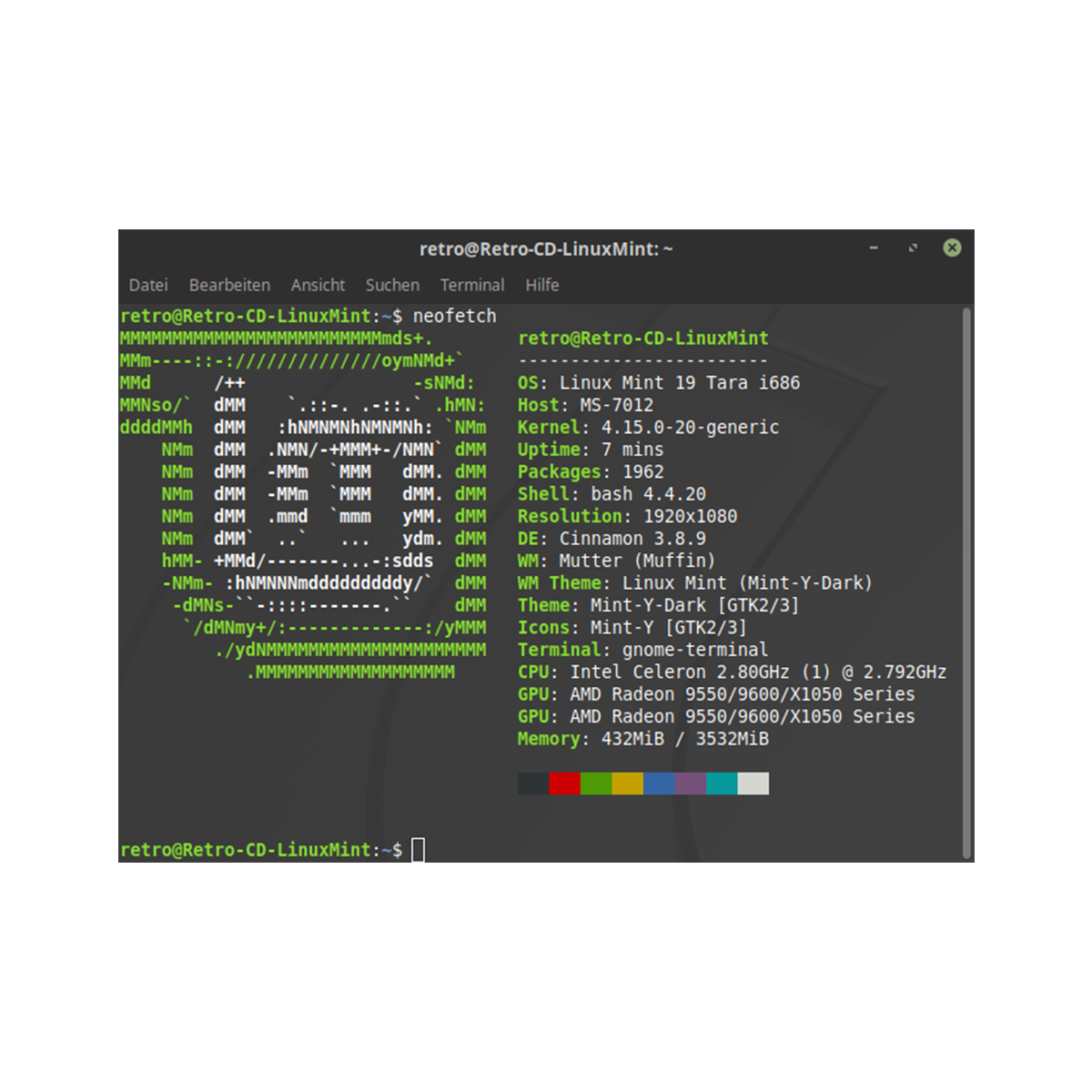Click the window title retro@Retro-CD-LinuxMint
Screen dimensions: 1092x1092
[x=546, y=248]
